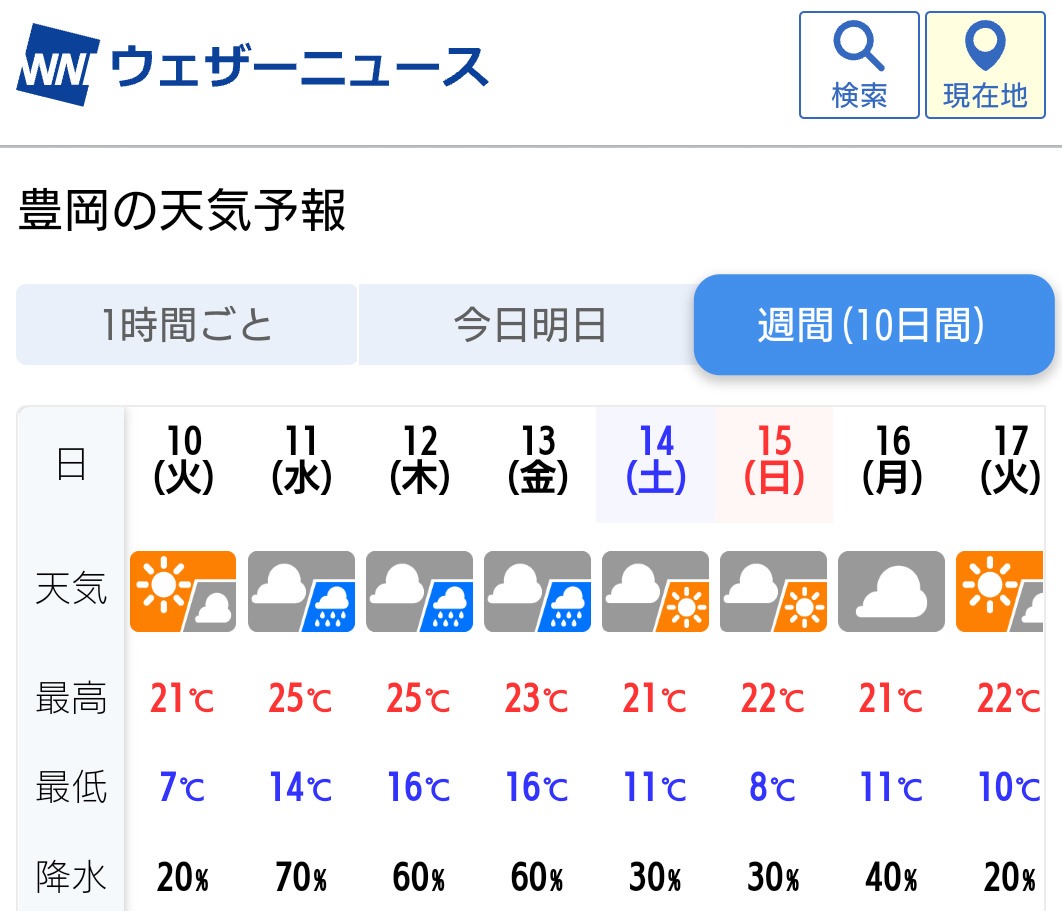Screen dimensions: 1062x911
Task: Click the ウェザーニュース site title
Action: pos(299,67)
